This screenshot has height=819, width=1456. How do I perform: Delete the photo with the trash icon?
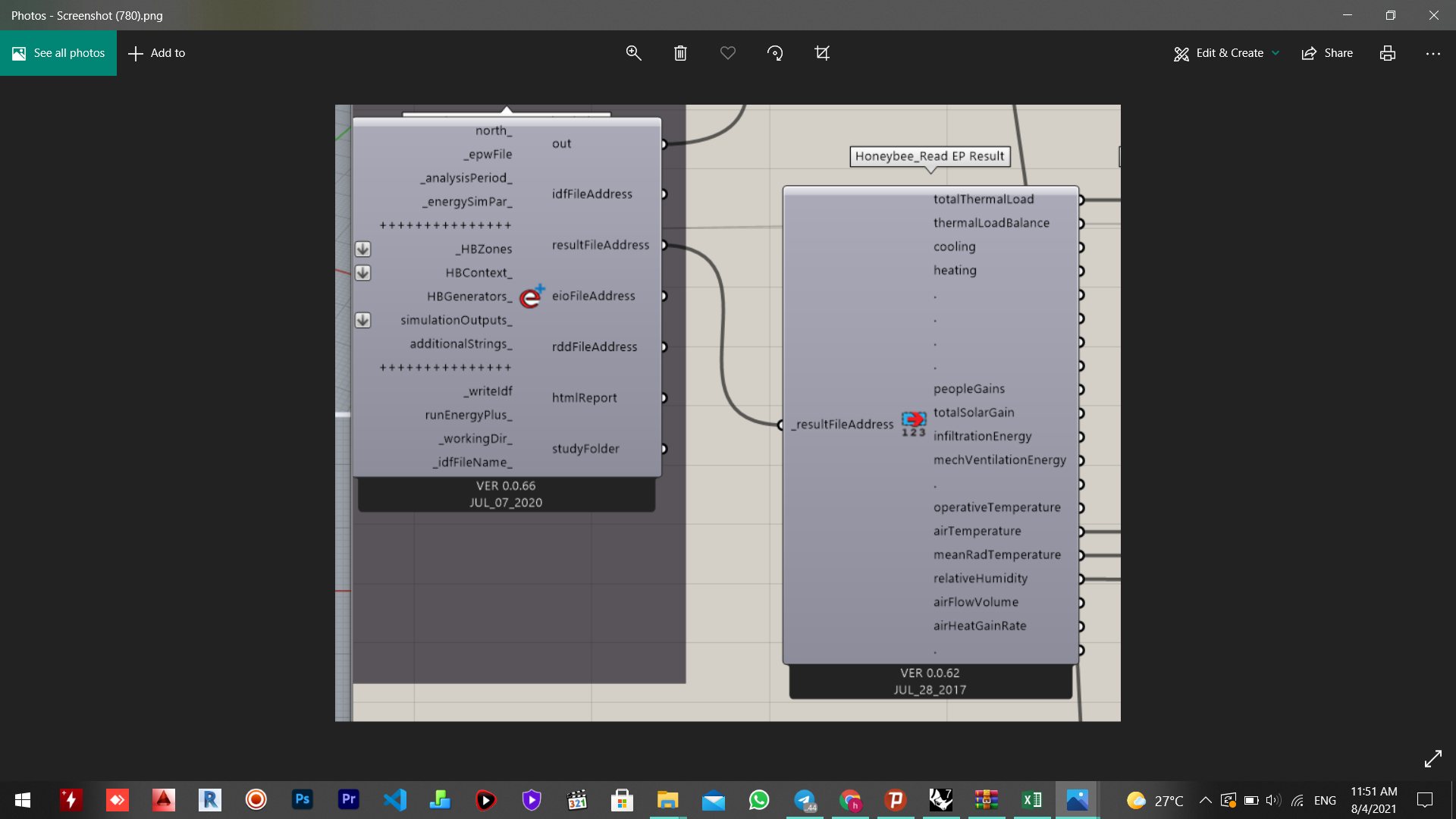(x=680, y=53)
